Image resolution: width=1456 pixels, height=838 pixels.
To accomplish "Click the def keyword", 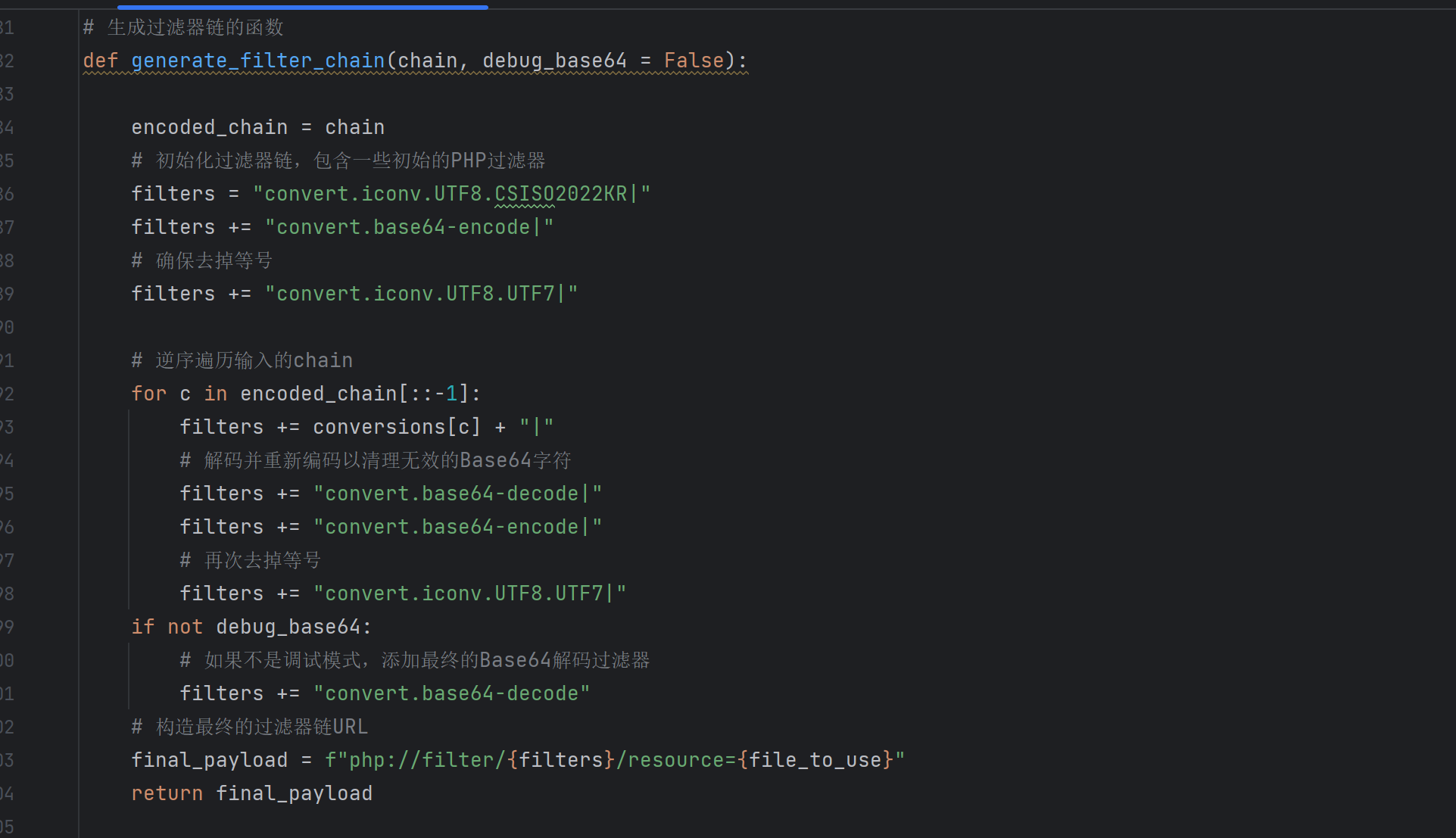I will [x=100, y=61].
